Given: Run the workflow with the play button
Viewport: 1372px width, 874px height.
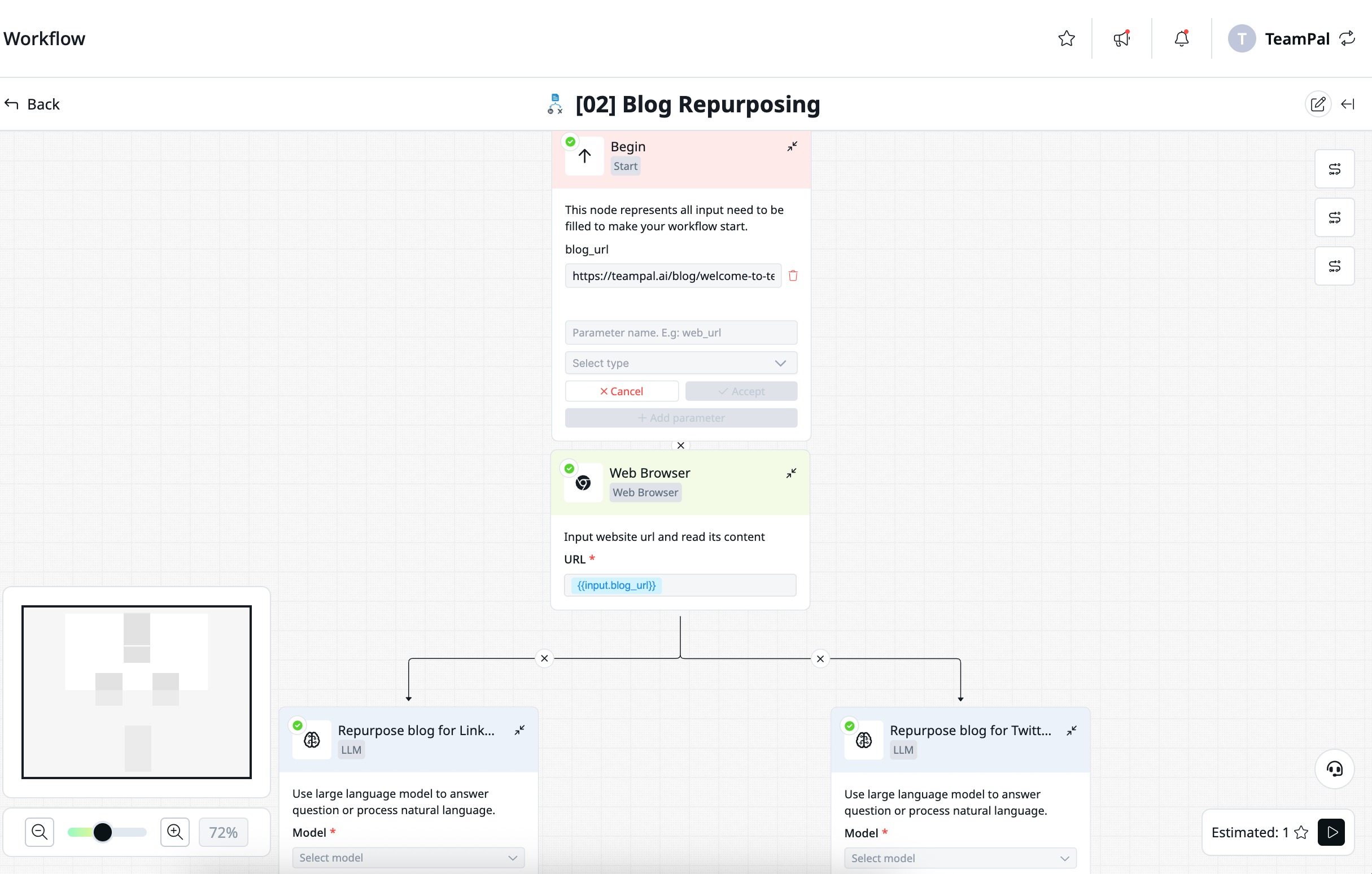Looking at the screenshot, I should pyautogui.click(x=1331, y=832).
